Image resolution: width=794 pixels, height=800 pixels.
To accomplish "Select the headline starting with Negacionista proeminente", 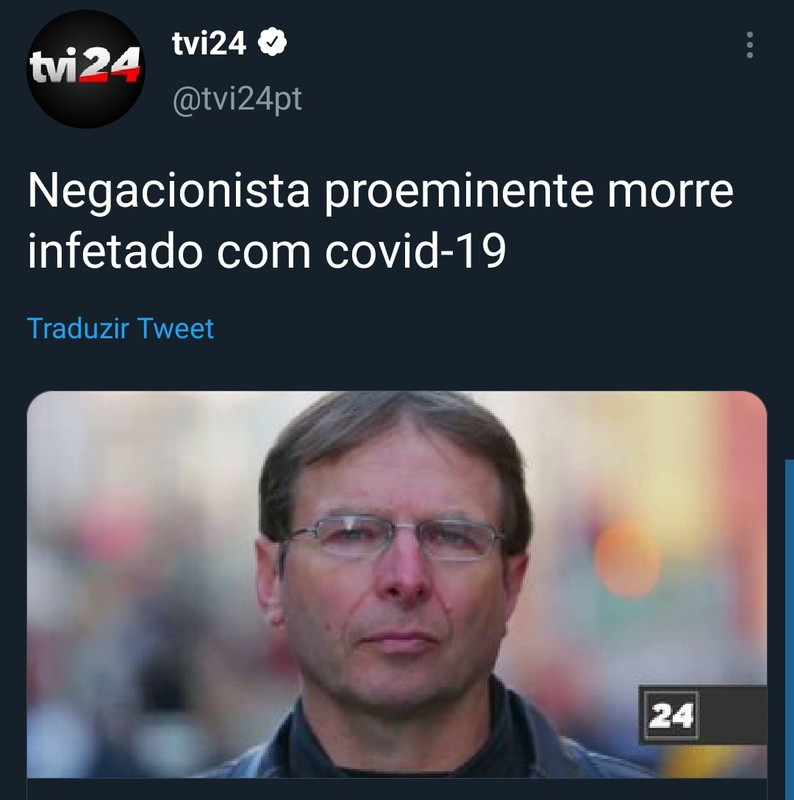I will (380, 220).
